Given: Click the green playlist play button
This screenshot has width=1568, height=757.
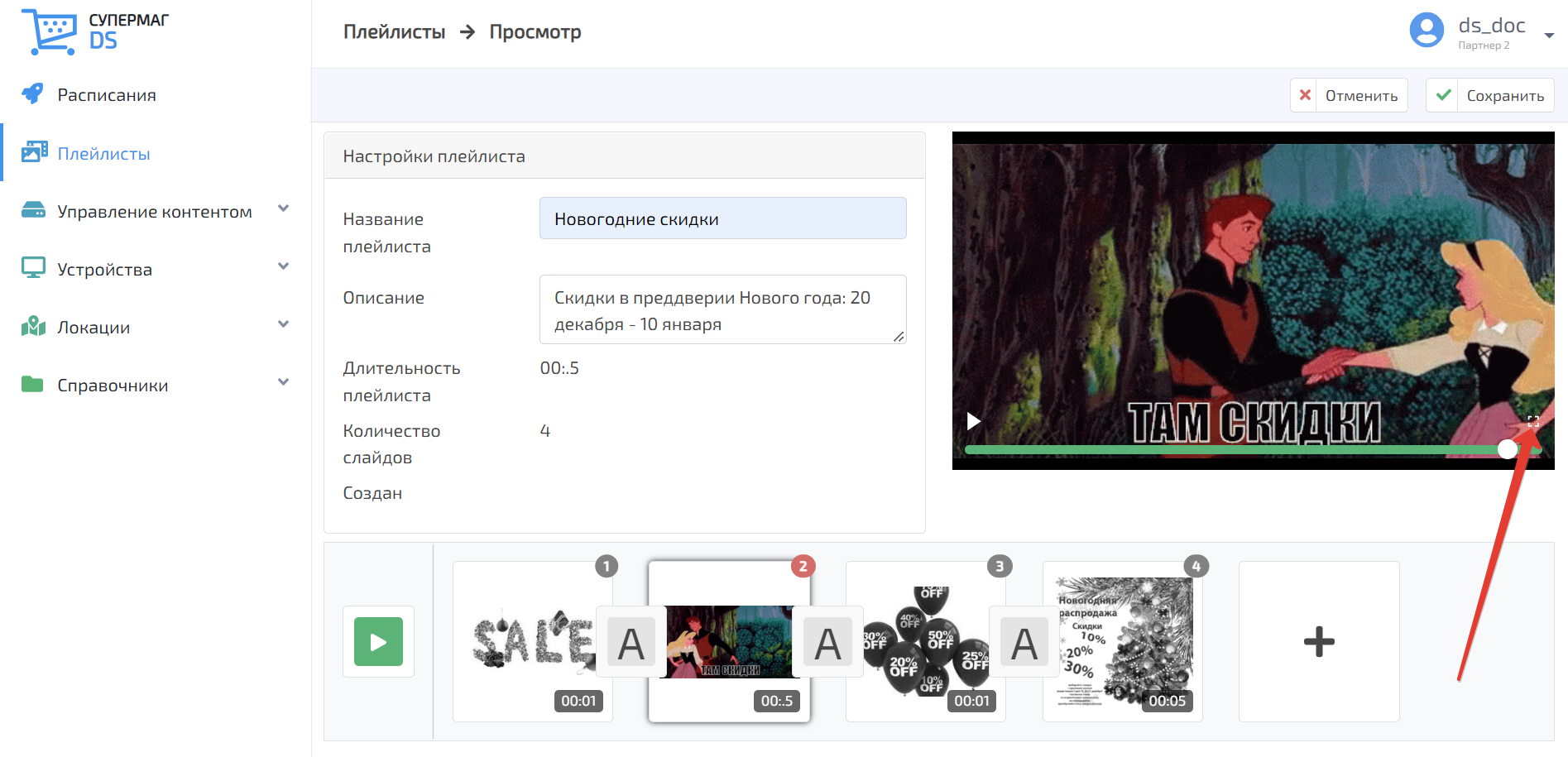Looking at the screenshot, I should coord(378,641).
